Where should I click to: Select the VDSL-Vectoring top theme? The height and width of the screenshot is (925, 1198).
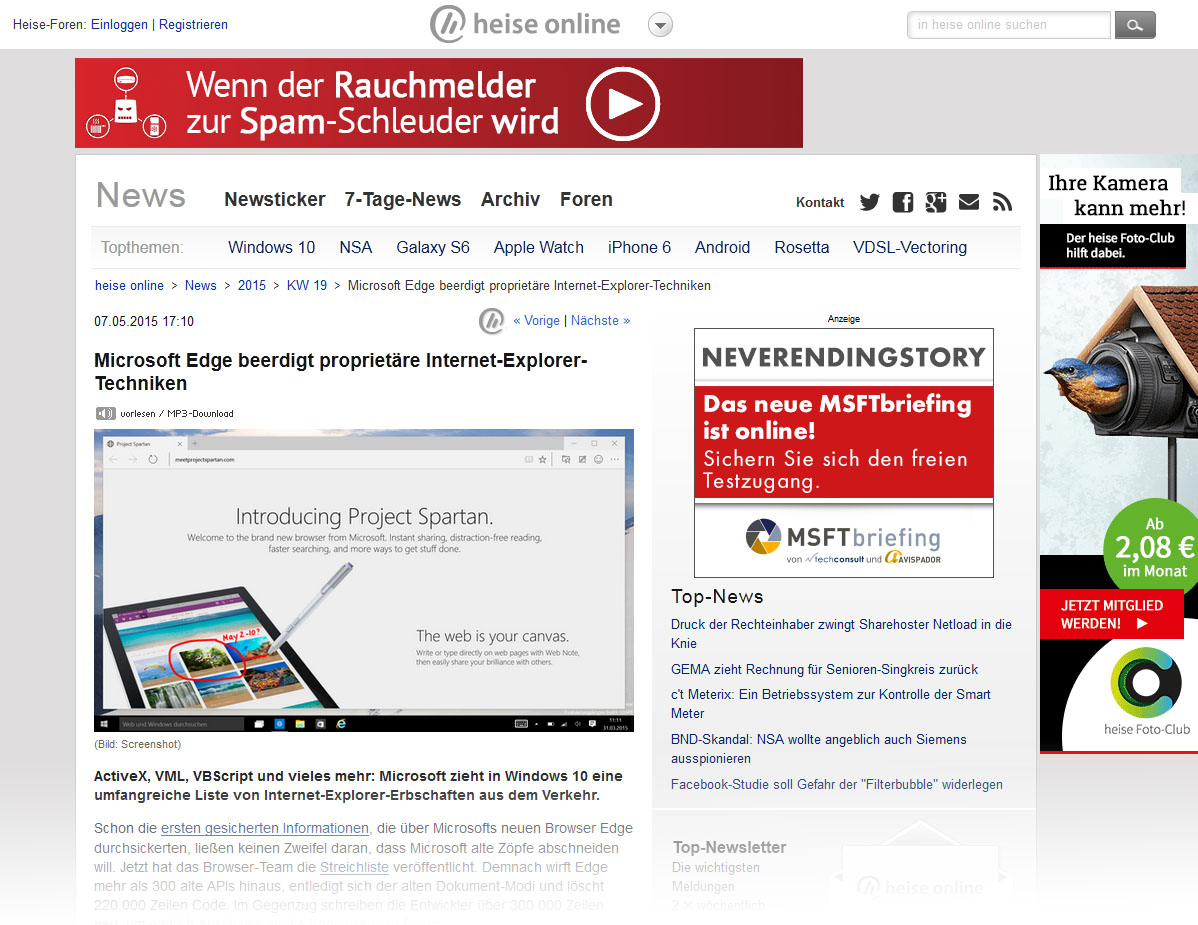910,247
